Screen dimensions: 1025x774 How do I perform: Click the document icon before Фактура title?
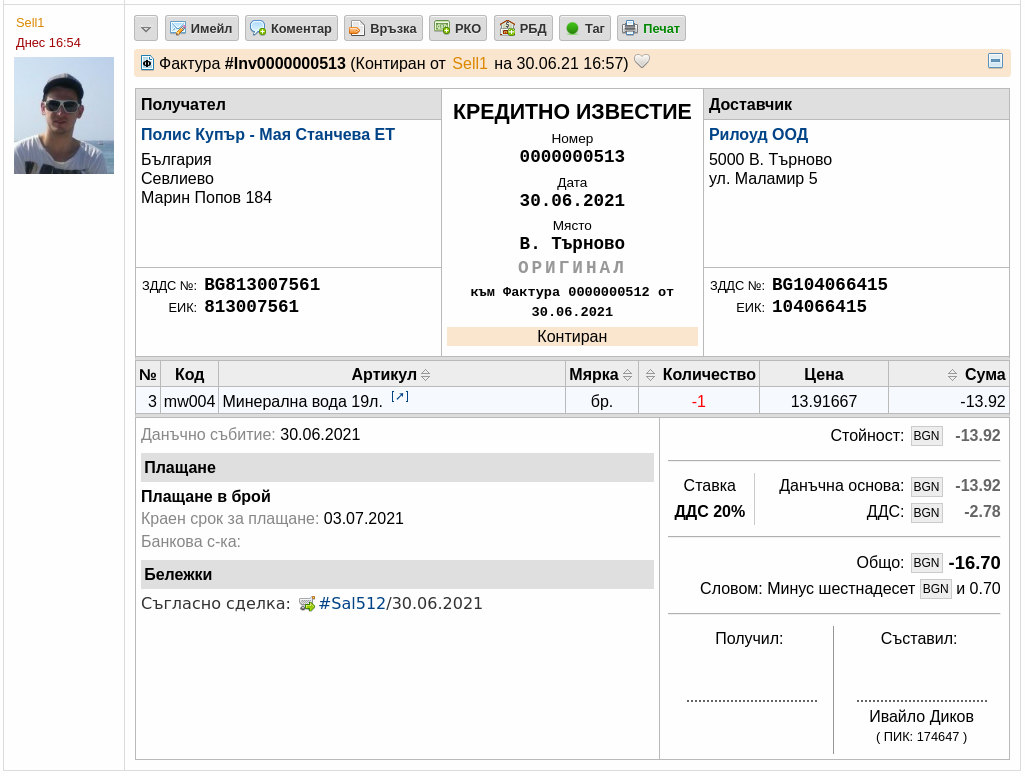point(147,63)
